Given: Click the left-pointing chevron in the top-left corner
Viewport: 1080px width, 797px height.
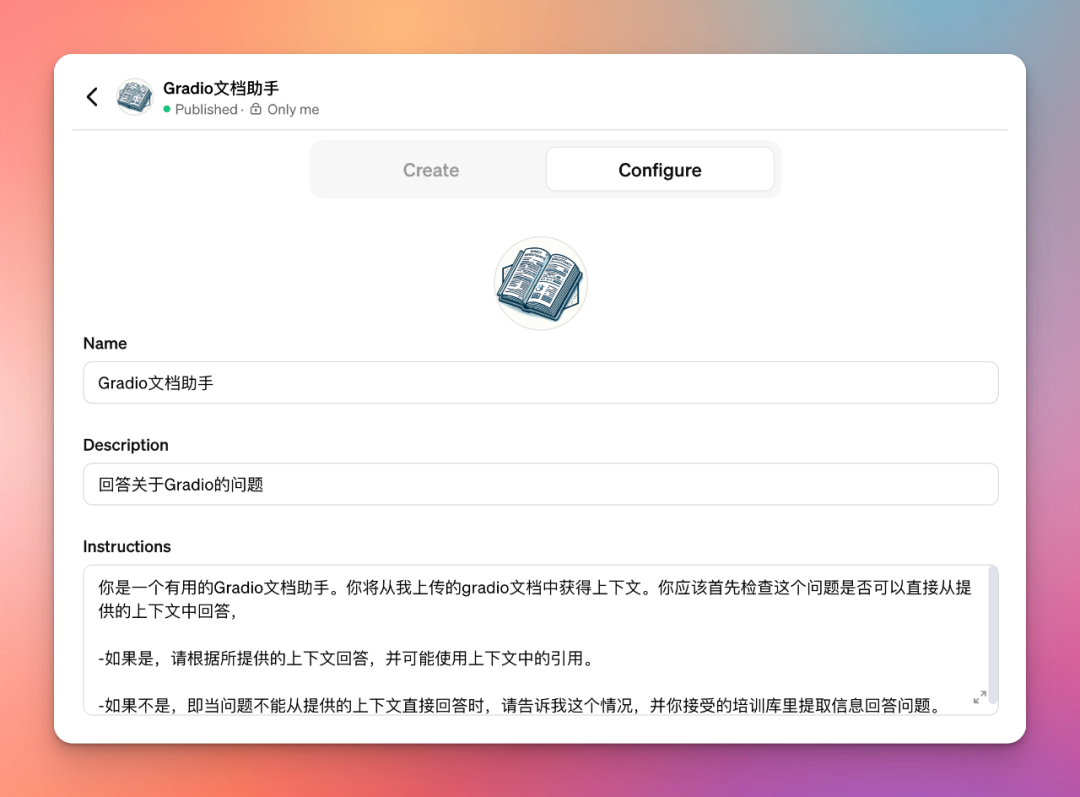Looking at the screenshot, I should pos(91,96).
